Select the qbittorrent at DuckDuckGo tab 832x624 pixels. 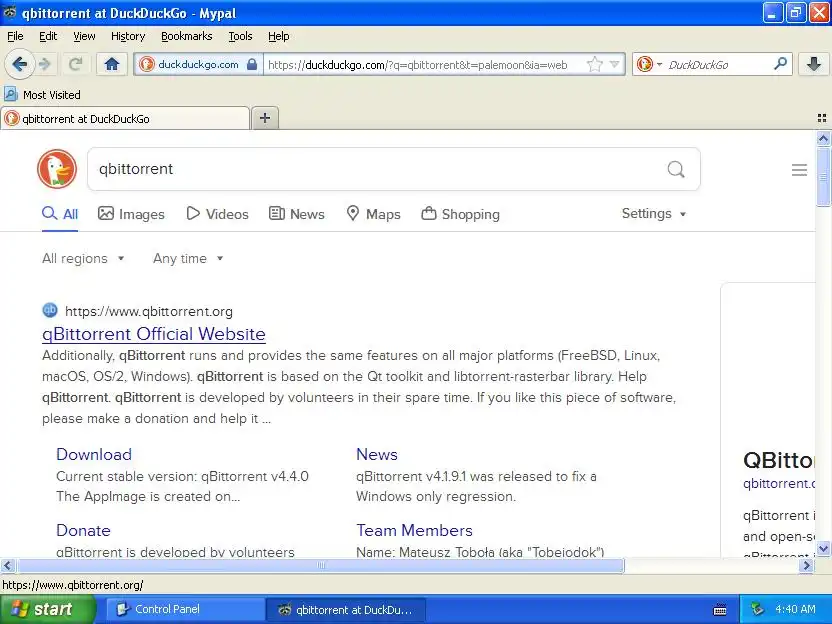125,118
